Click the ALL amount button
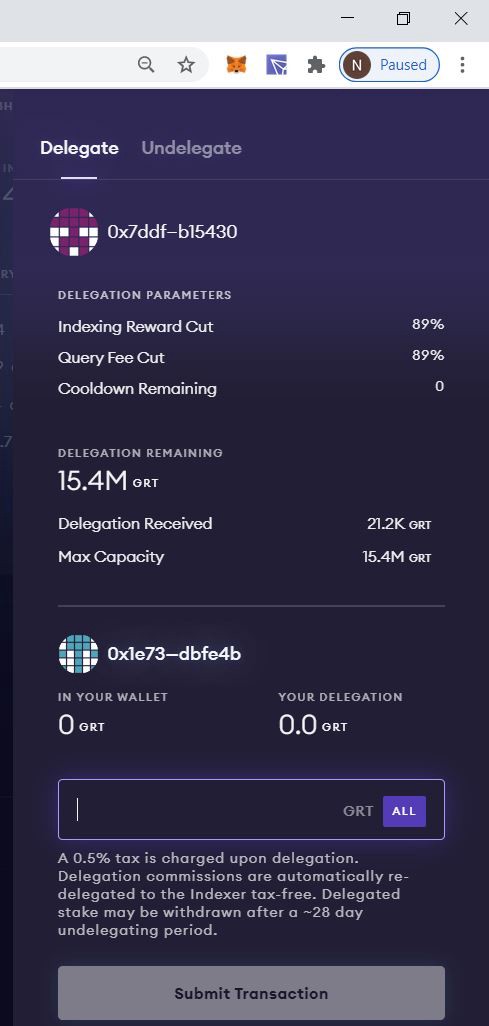The width and height of the screenshot is (489, 1026). (404, 811)
